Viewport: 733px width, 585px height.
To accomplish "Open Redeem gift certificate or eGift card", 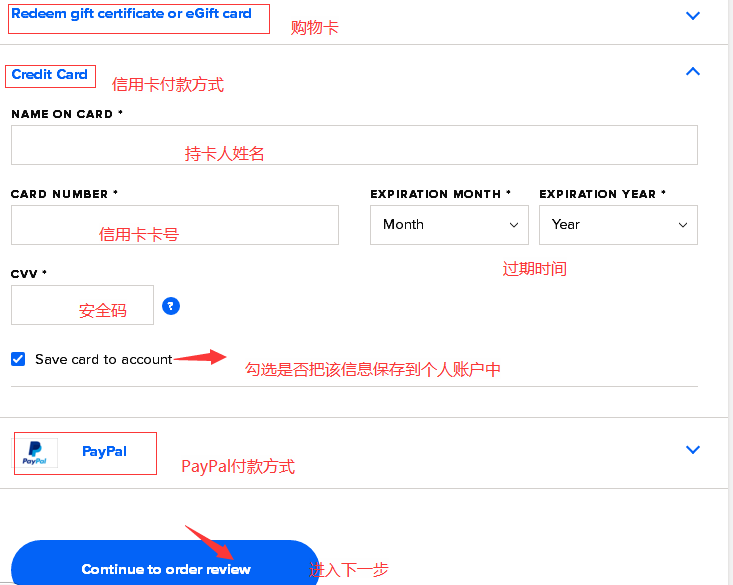I will (131, 14).
